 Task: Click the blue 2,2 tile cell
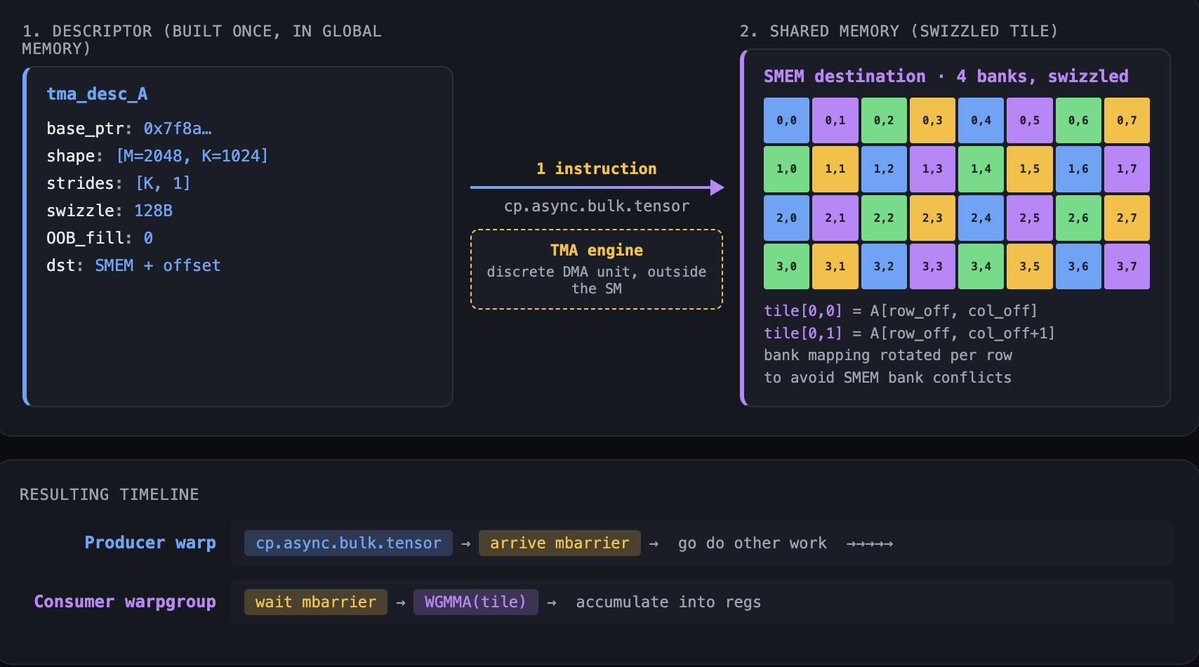882,217
